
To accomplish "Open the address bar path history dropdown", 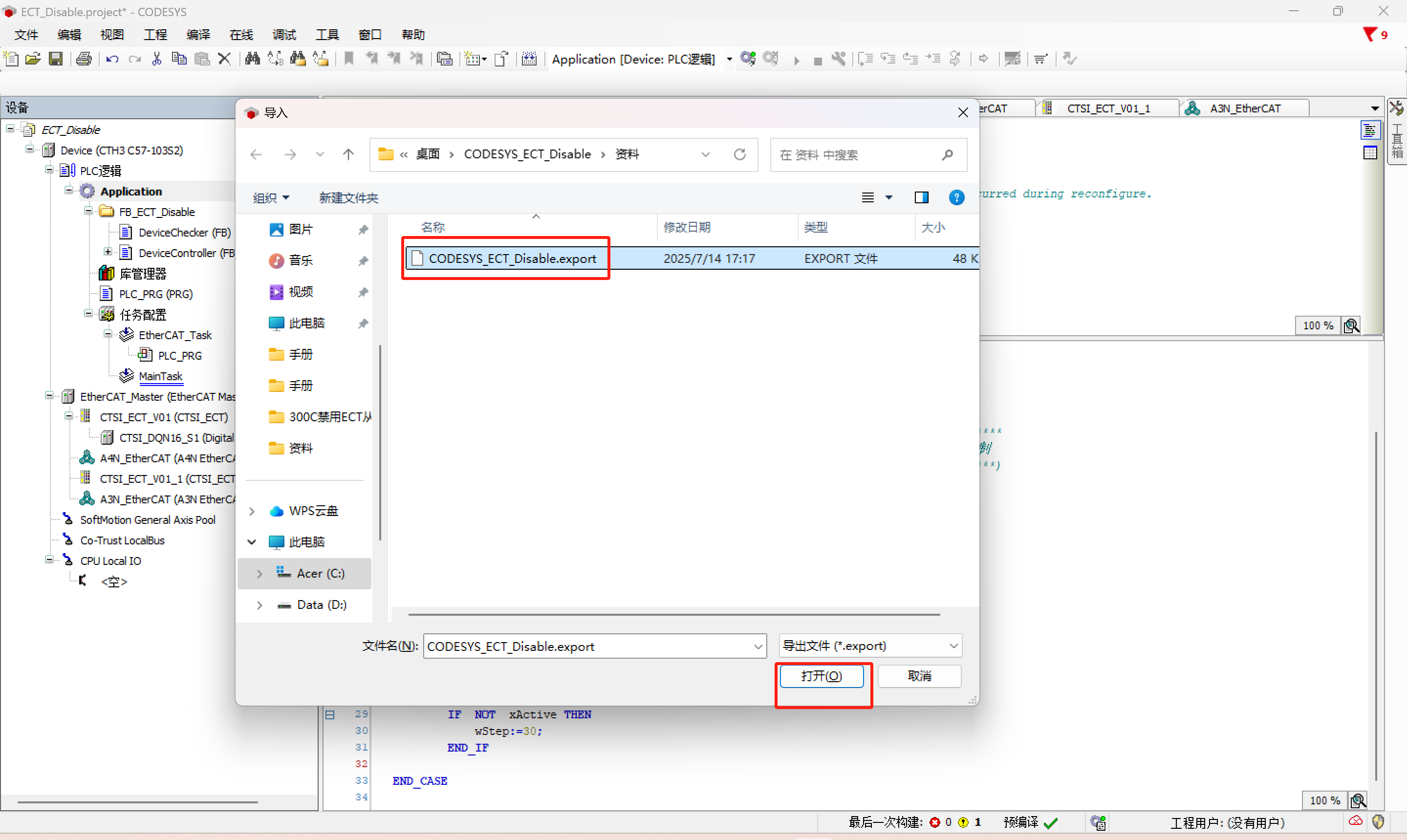I will click(x=705, y=154).
